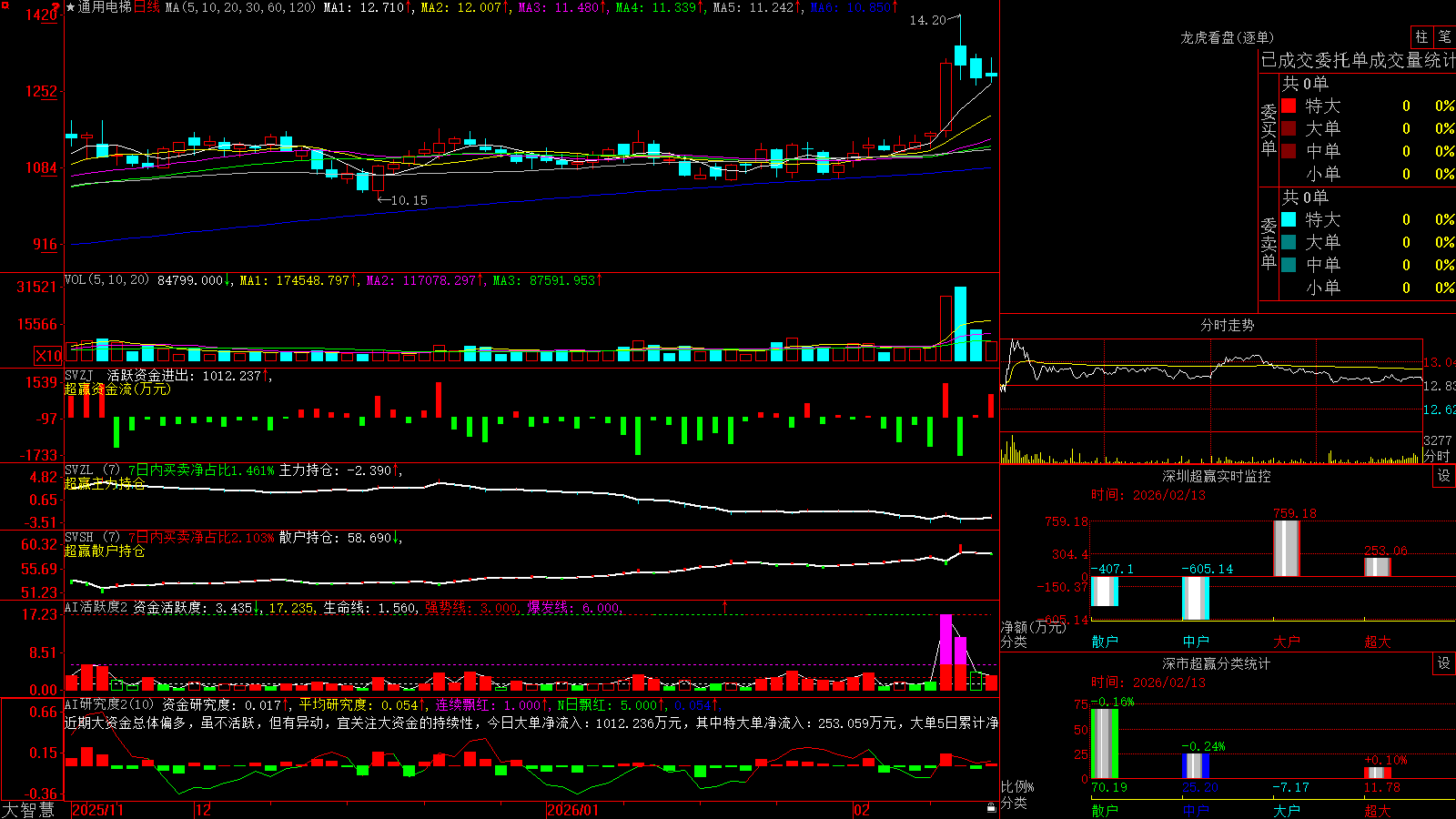Click the 2025/11 date marker on timeline

[97, 810]
